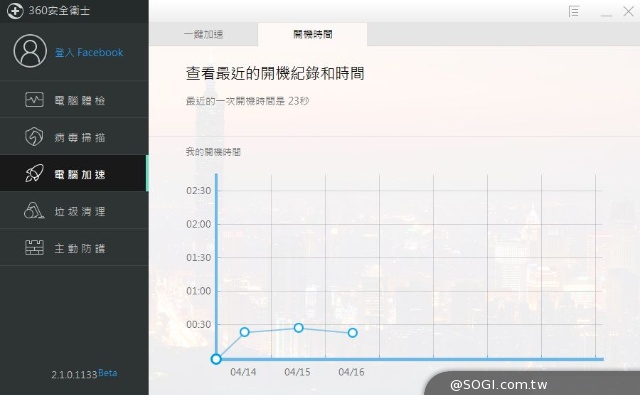The image size is (640, 395).
Task: Click the 電腦體檢 heartbeat monitor icon
Action: coord(34,100)
